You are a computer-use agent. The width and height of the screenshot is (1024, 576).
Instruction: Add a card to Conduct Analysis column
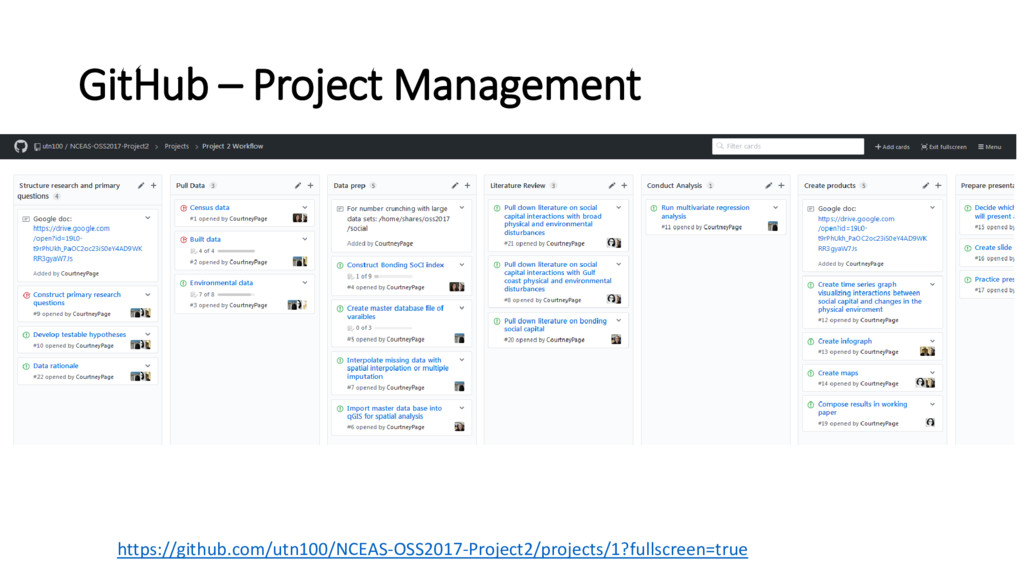tap(781, 185)
